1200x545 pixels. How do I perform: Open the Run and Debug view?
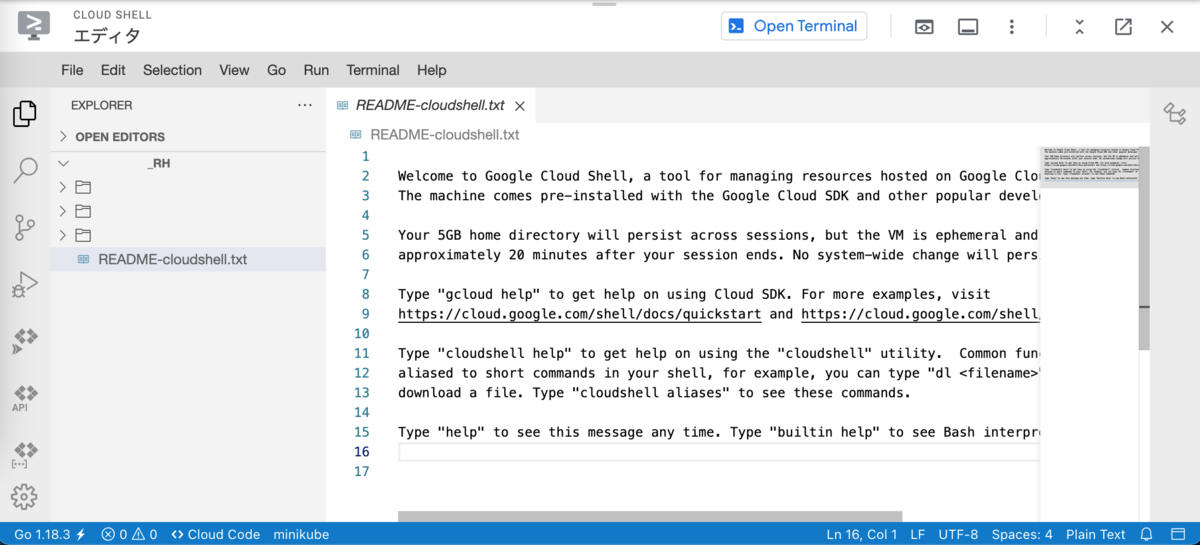coord(25,284)
